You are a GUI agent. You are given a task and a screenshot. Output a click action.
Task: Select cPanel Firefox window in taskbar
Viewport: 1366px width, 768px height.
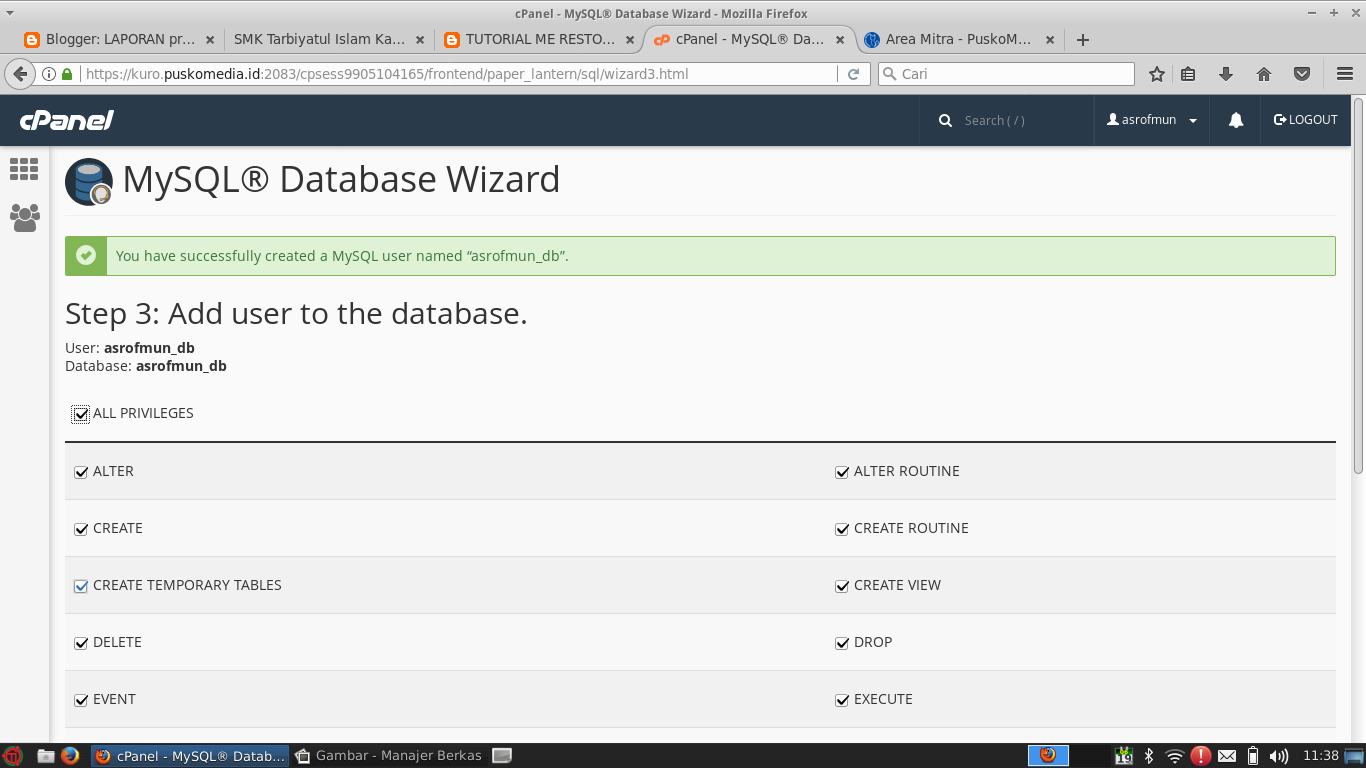190,756
